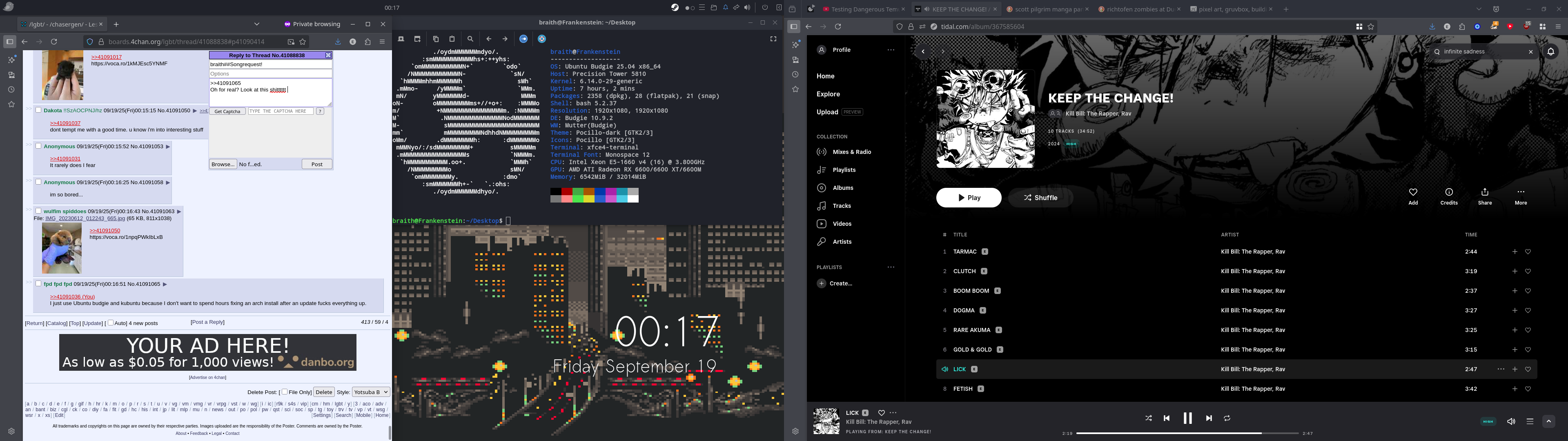Toggle repeat mode in Tidal player bar
The image size is (1568, 441).
click(x=1227, y=418)
